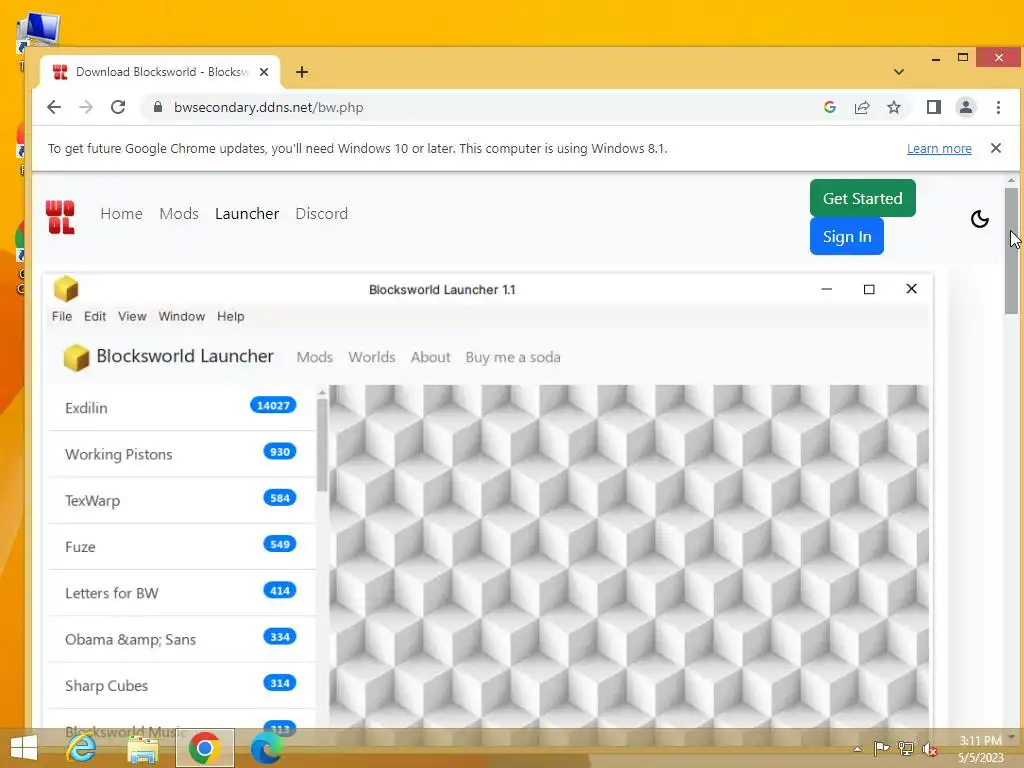The height and width of the screenshot is (768, 1024).
Task: Open File Explorer from taskbar
Action: (x=143, y=748)
